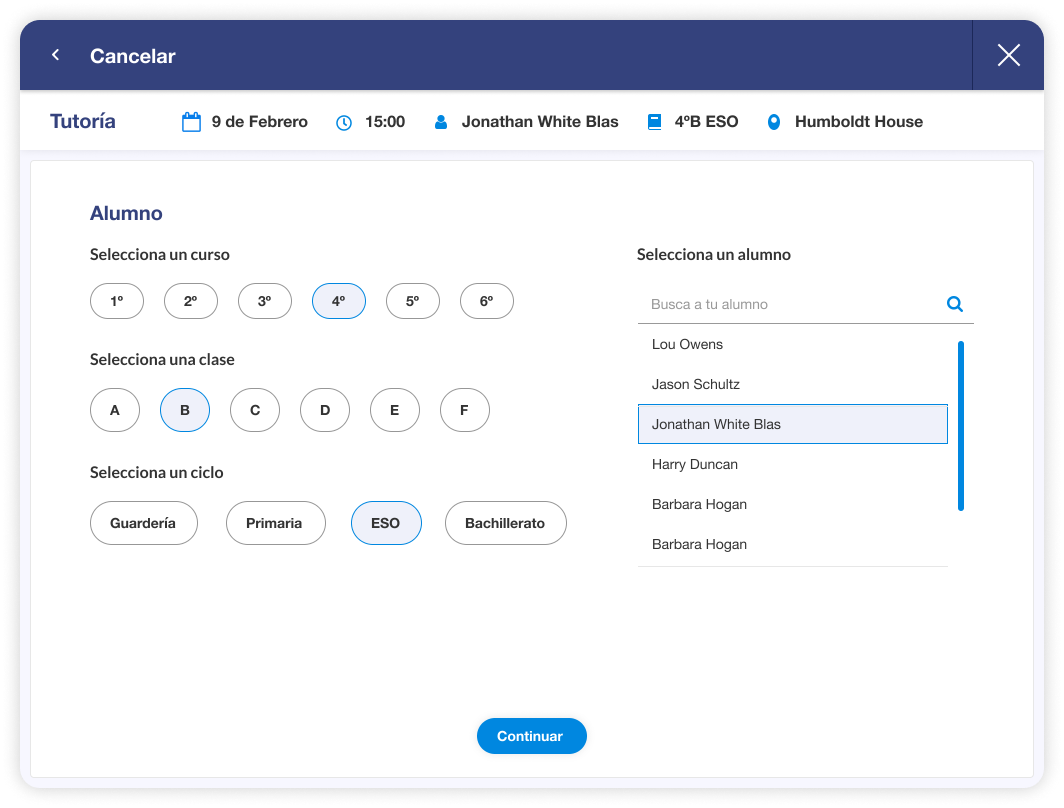Select course 2º
The width and height of the screenshot is (1064, 808).
tap(191, 301)
